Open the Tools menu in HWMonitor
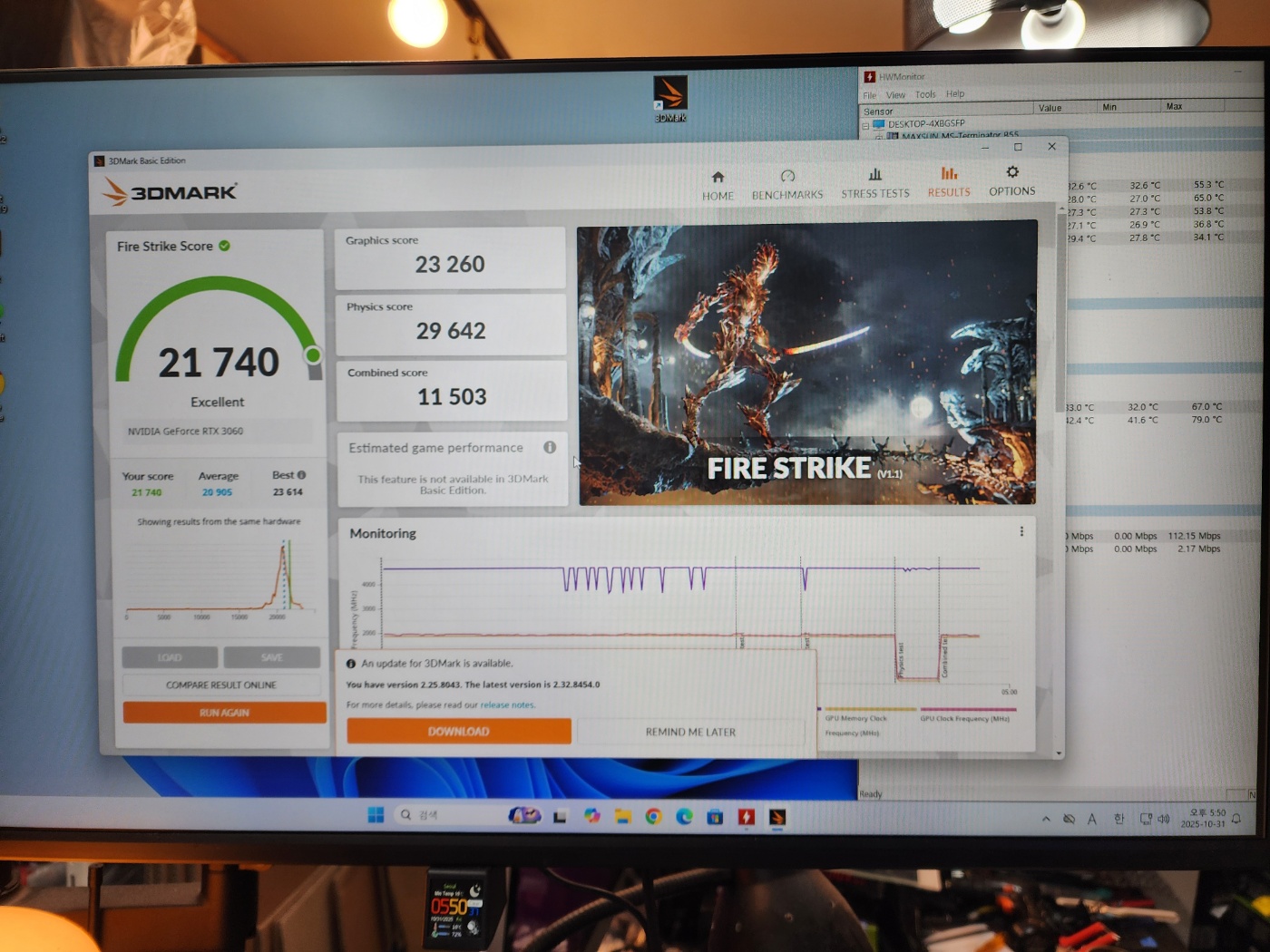 coord(925,94)
